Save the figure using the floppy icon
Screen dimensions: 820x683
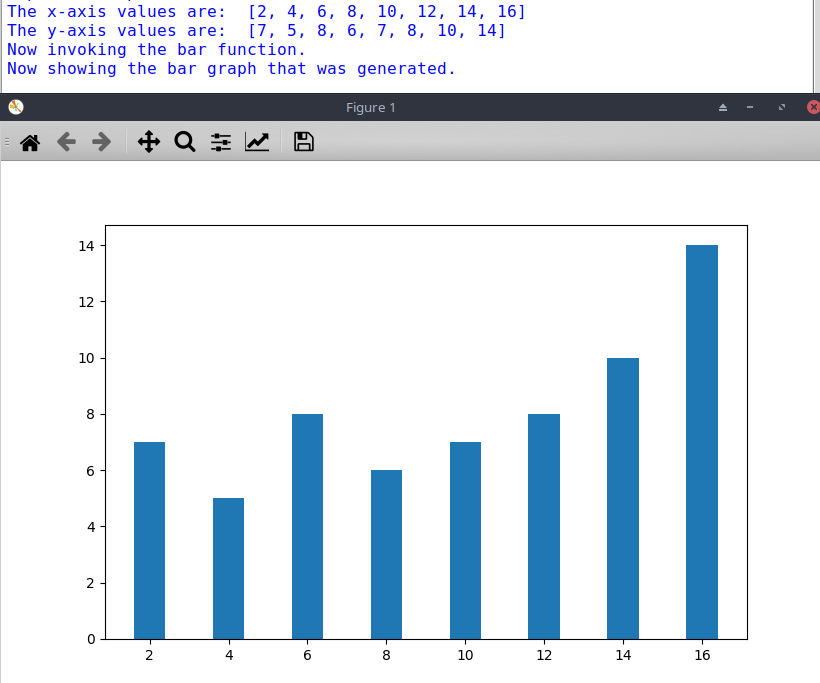pyautogui.click(x=303, y=142)
